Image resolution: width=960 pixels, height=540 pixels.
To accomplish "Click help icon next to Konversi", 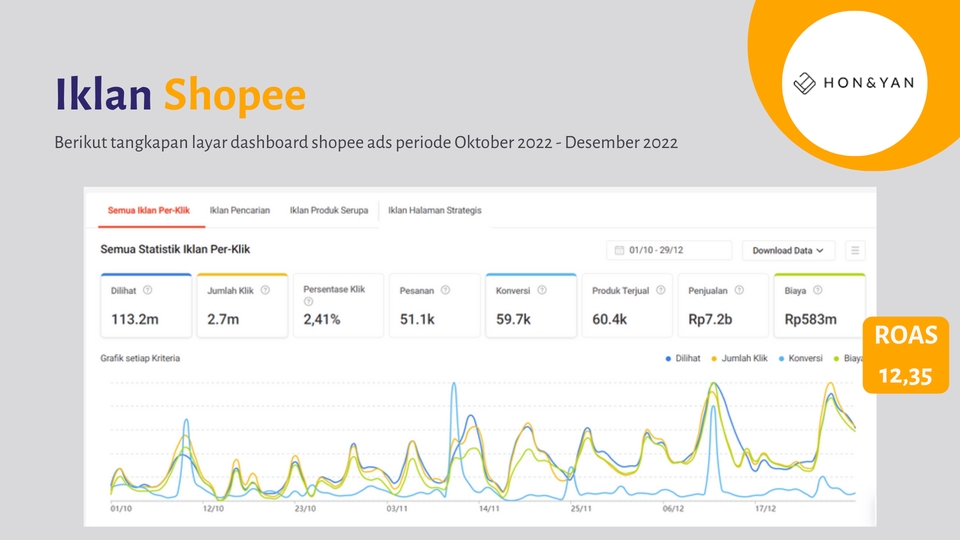I will click(542, 290).
